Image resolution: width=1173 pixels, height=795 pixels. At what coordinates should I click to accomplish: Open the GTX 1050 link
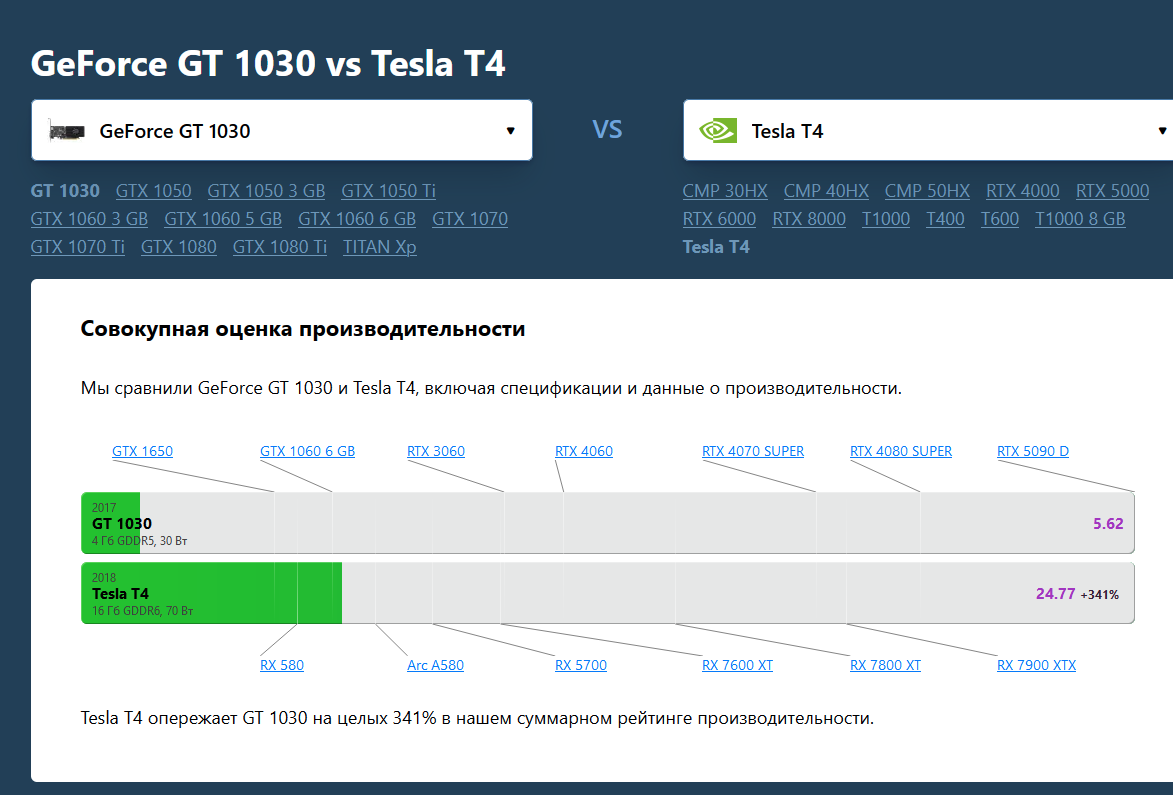pyautogui.click(x=153, y=191)
